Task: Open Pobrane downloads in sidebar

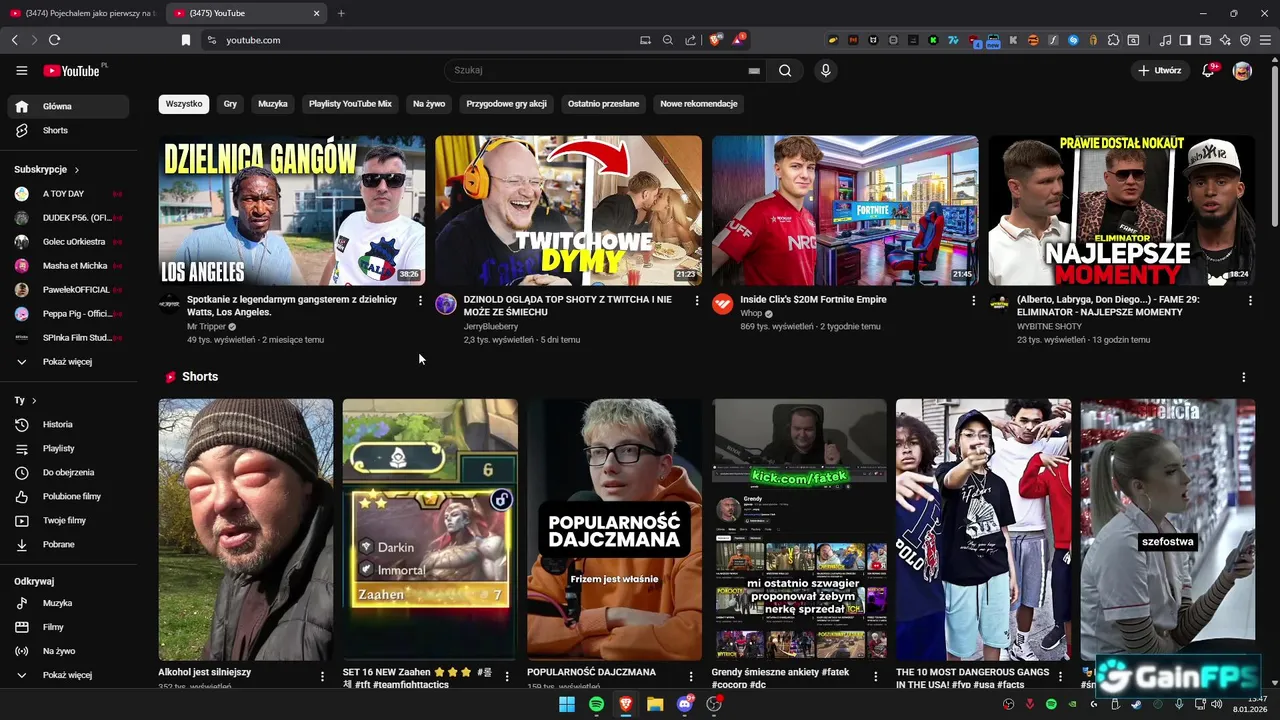Action: coord(68,544)
